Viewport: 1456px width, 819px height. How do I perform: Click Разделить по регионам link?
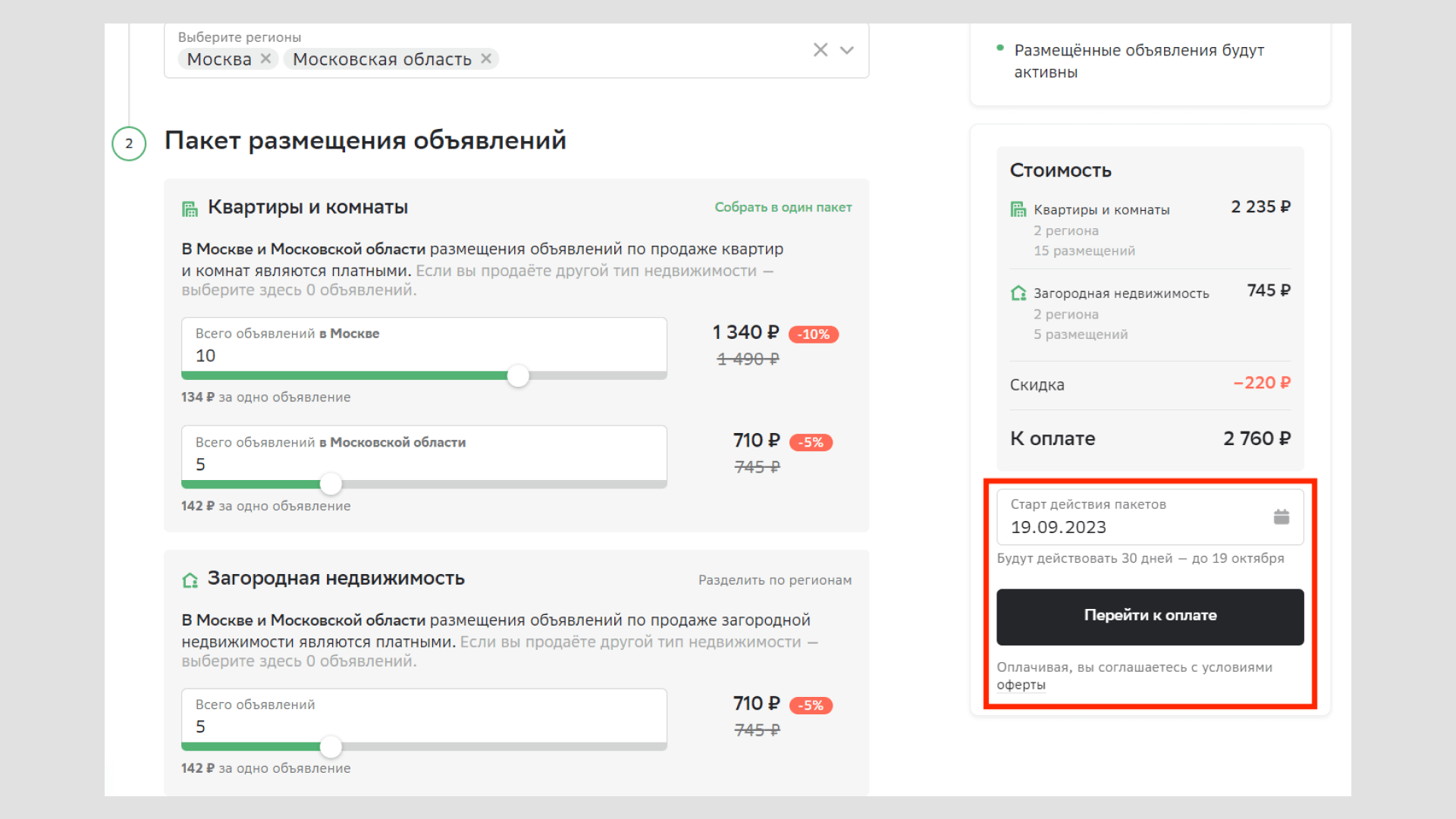(775, 580)
